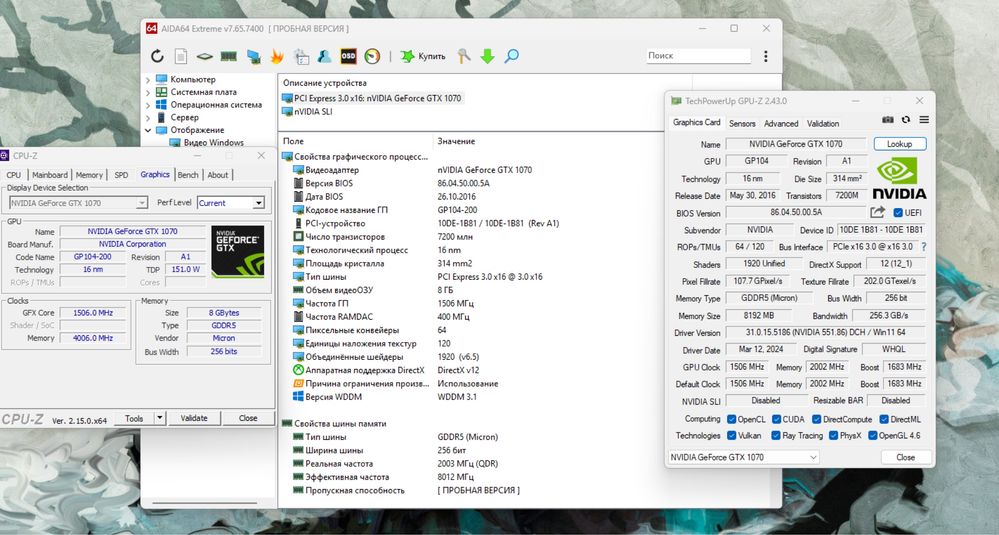999x535 pixels.
Task: Switch to the Memory tab in CPU-Z
Action: tap(89, 175)
